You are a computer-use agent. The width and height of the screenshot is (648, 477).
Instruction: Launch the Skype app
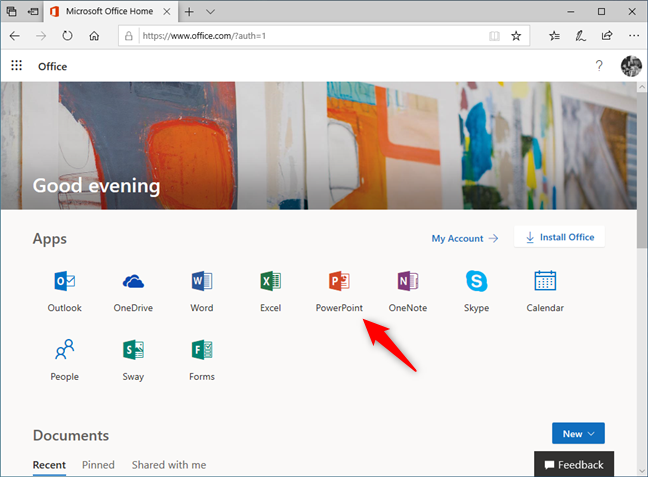pos(476,283)
